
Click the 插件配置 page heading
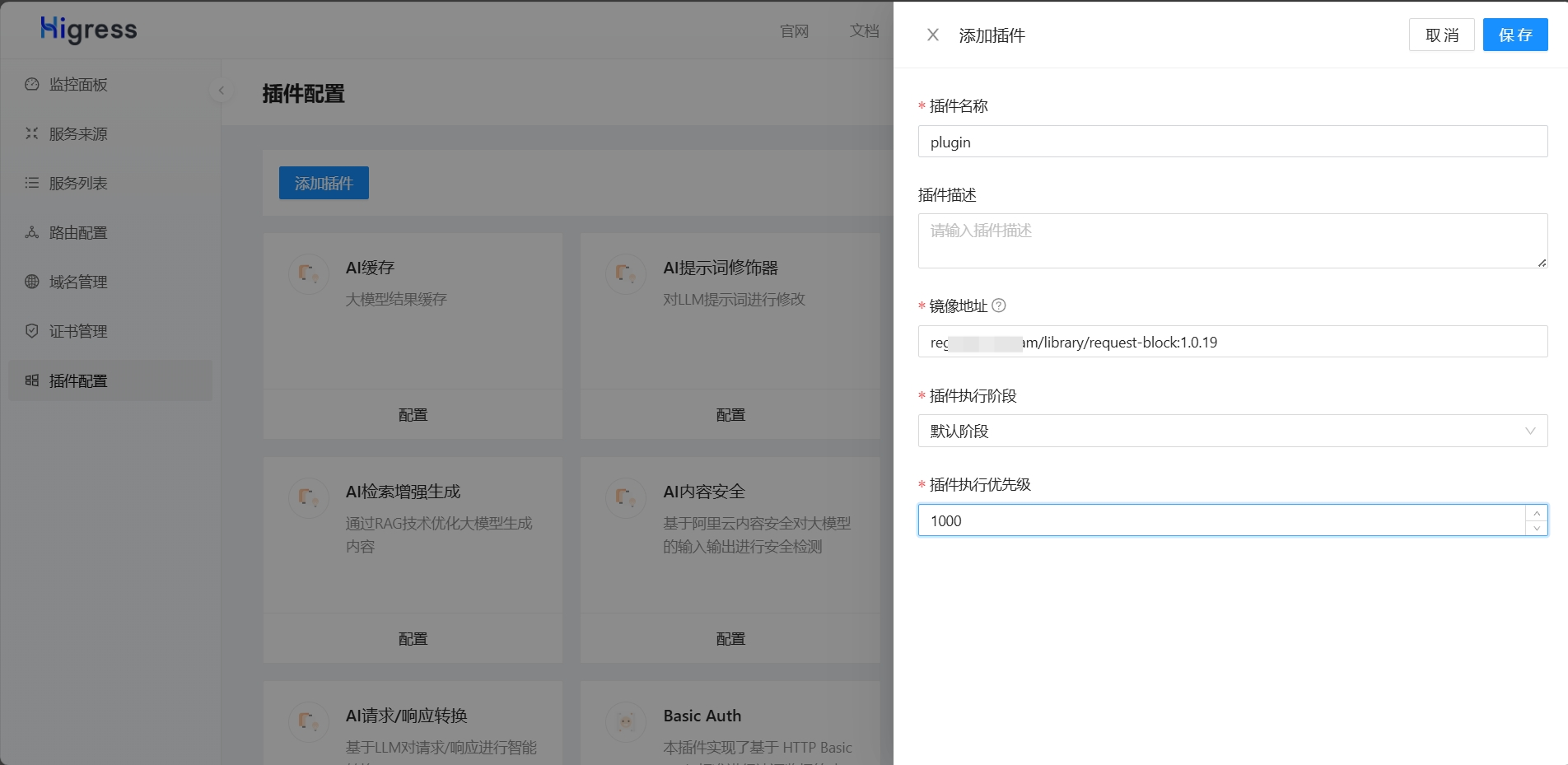304,94
